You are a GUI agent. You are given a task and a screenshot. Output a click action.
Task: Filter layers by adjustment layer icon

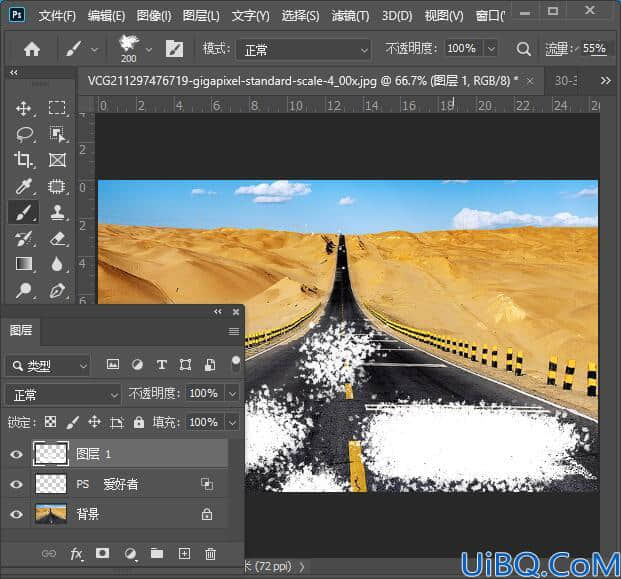tap(137, 365)
